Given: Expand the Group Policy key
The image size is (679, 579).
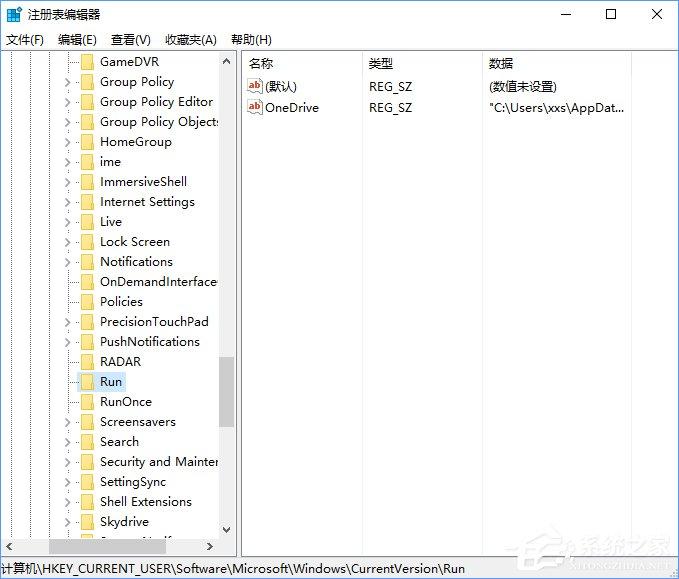Looking at the screenshot, I should [67, 82].
